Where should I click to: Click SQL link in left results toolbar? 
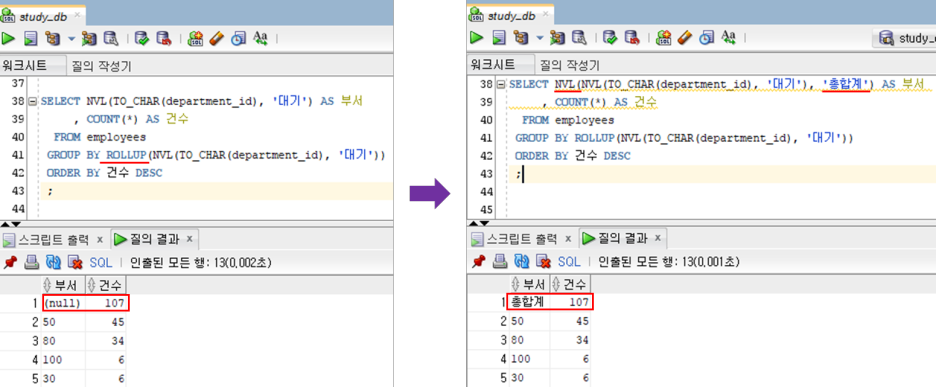coord(100,262)
